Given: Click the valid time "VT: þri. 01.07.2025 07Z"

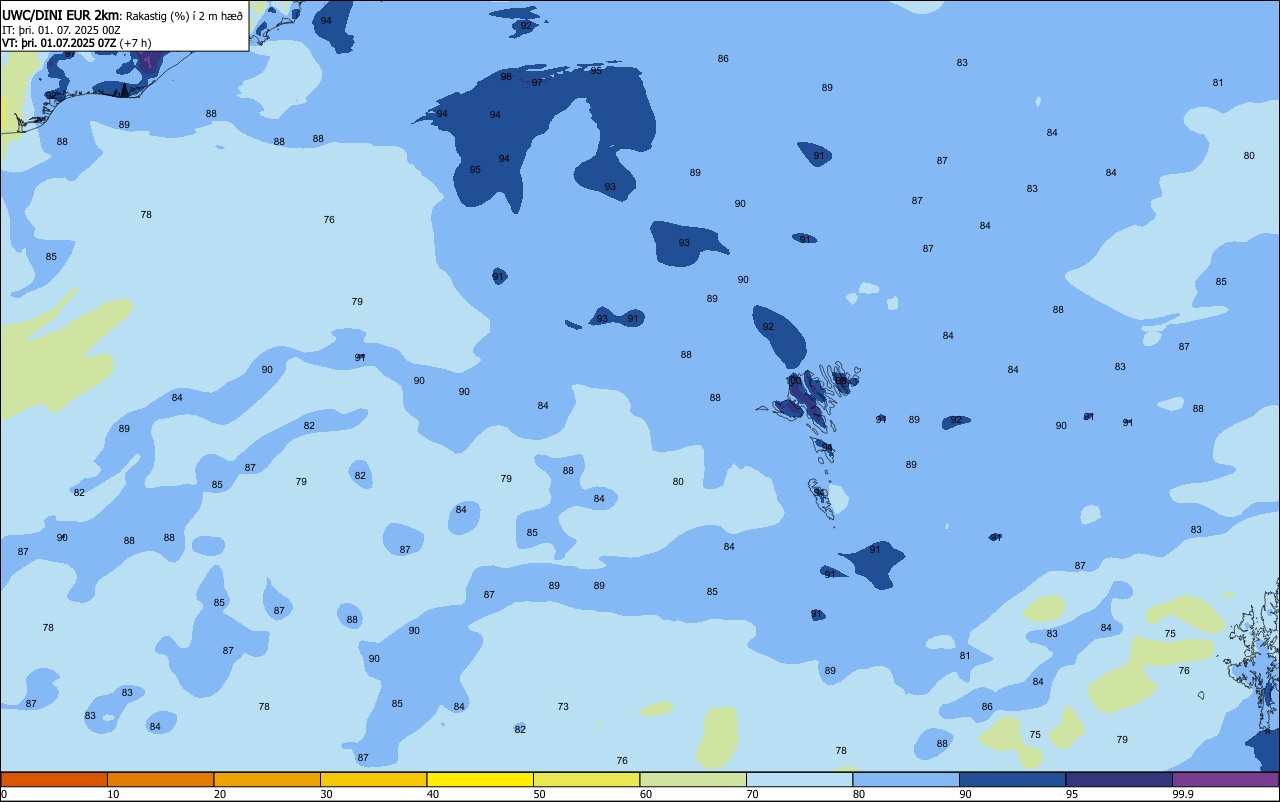Looking at the screenshot, I should click(x=59, y=42).
